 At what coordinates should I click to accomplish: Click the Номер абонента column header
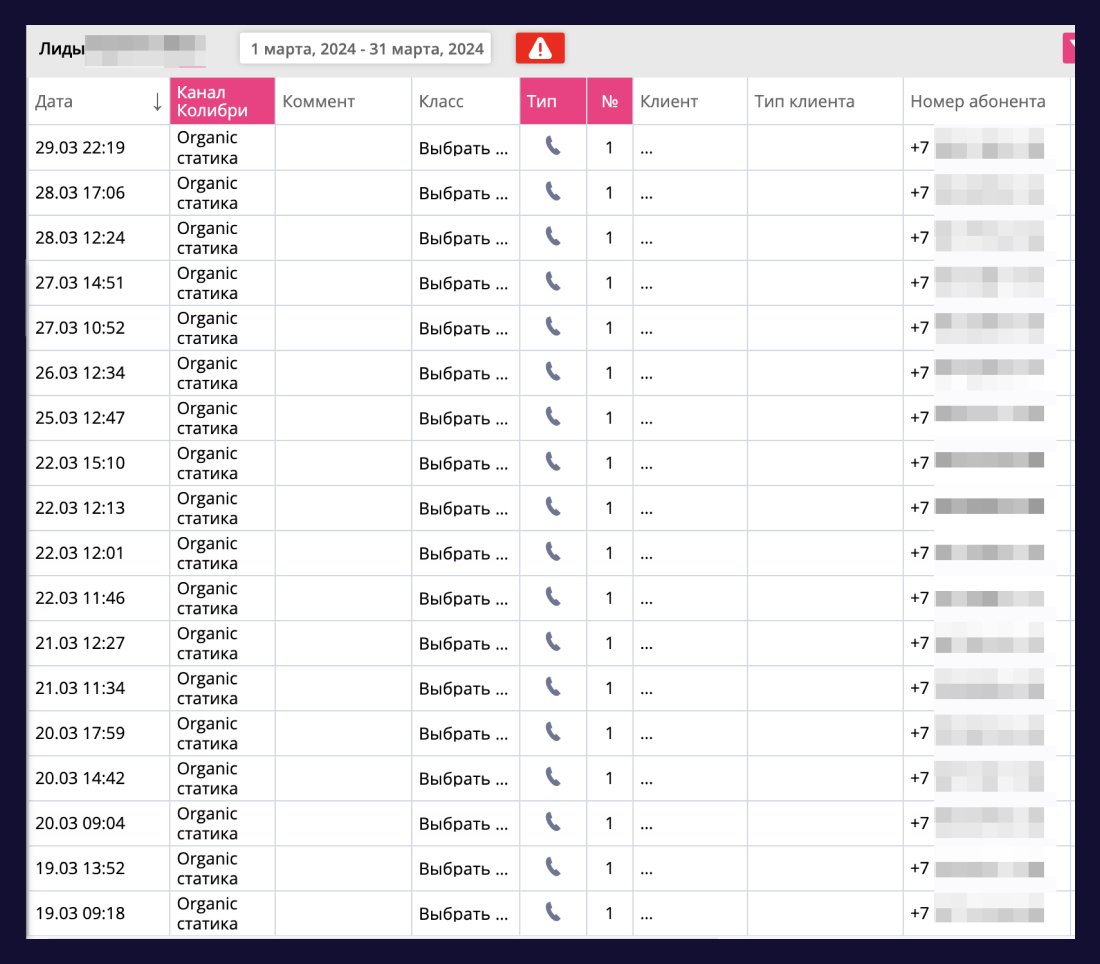click(x=986, y=101)
